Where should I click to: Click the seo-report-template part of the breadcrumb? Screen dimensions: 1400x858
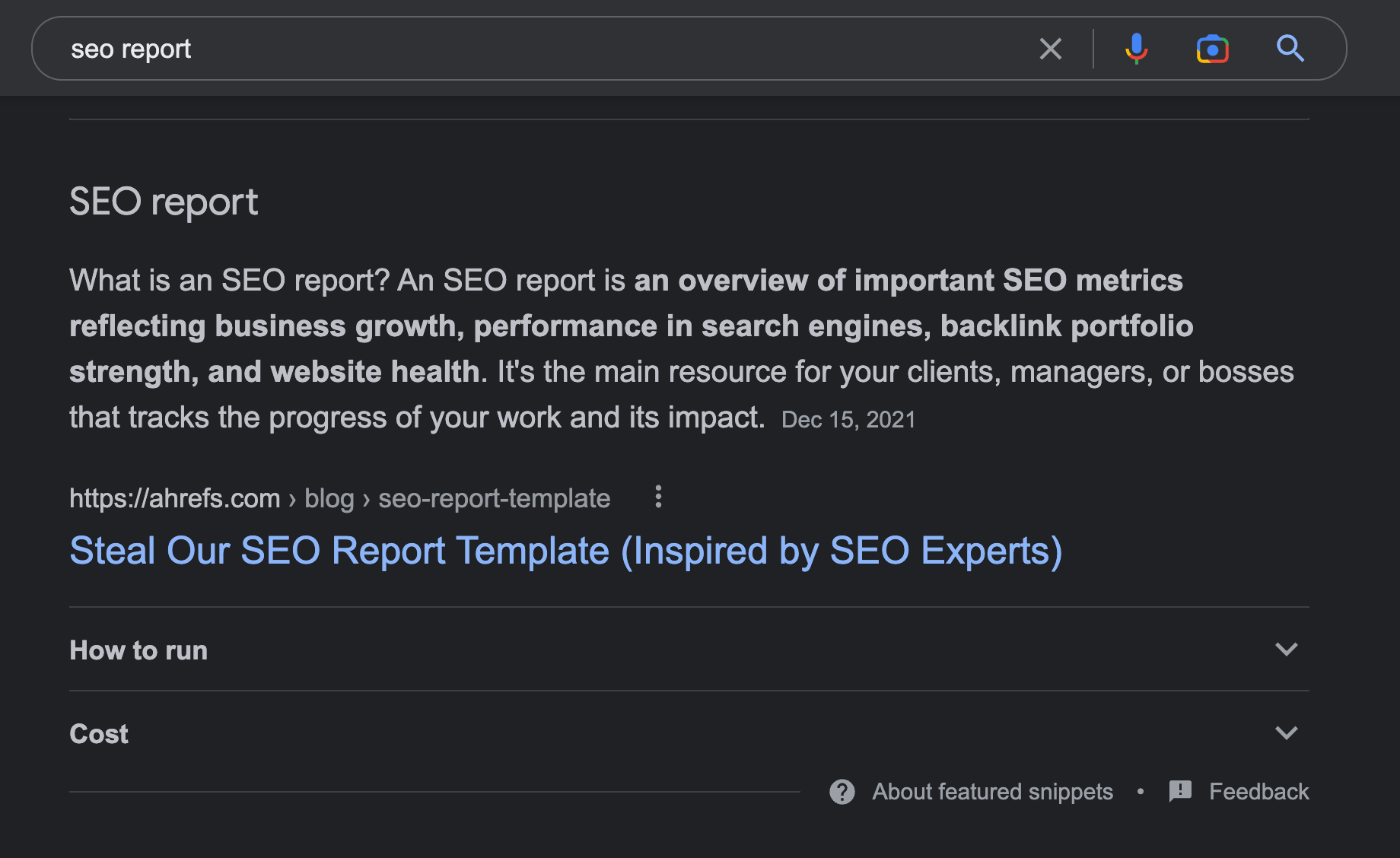coord(495,498)
